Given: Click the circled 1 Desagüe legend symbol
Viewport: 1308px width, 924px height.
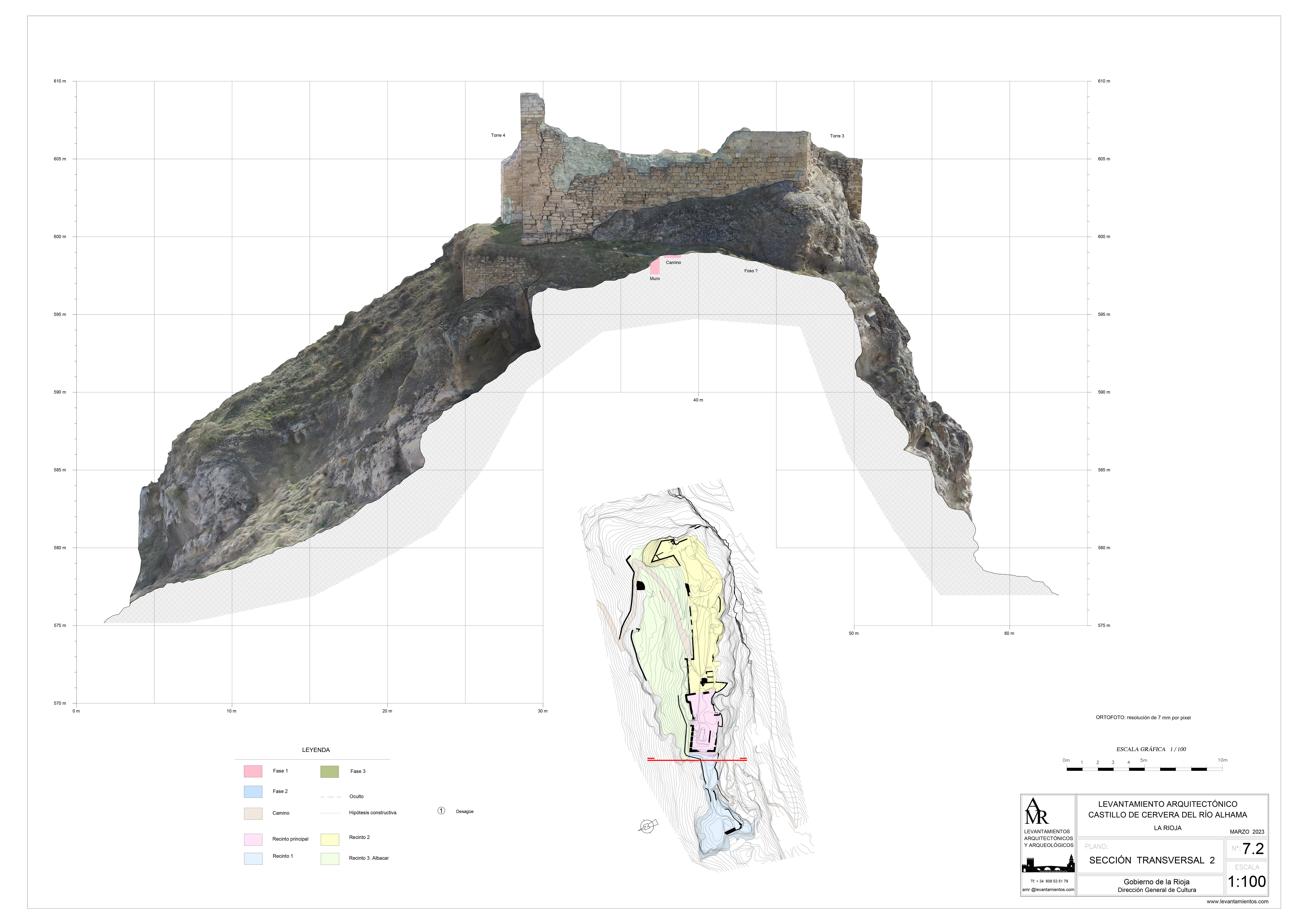Looking at the screenshot, I should [441, 811].
